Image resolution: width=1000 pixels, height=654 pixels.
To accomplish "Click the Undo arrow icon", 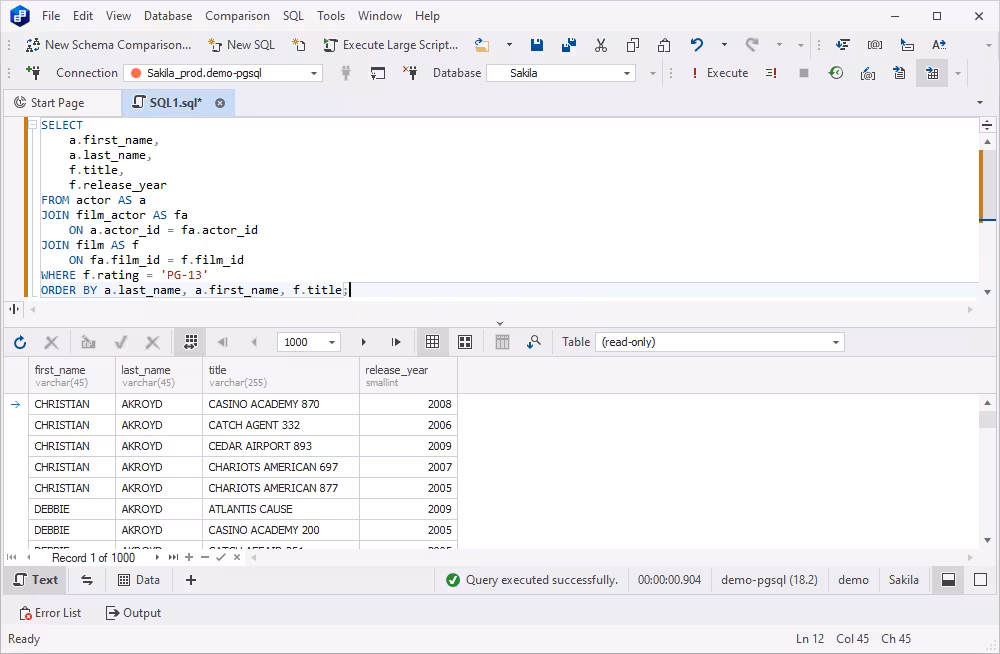I will point(696,45).
